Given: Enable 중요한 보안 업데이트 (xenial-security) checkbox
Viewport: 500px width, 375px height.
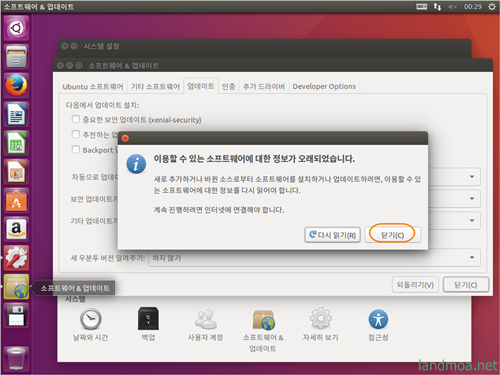Looking at the screenshot, I should pyautogui.click(x=76, y=119).
